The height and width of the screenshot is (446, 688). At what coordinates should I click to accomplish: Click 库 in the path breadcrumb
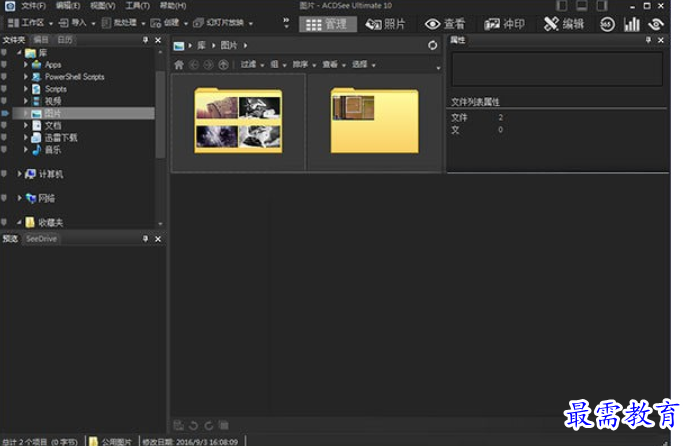[x=201, y=45]
